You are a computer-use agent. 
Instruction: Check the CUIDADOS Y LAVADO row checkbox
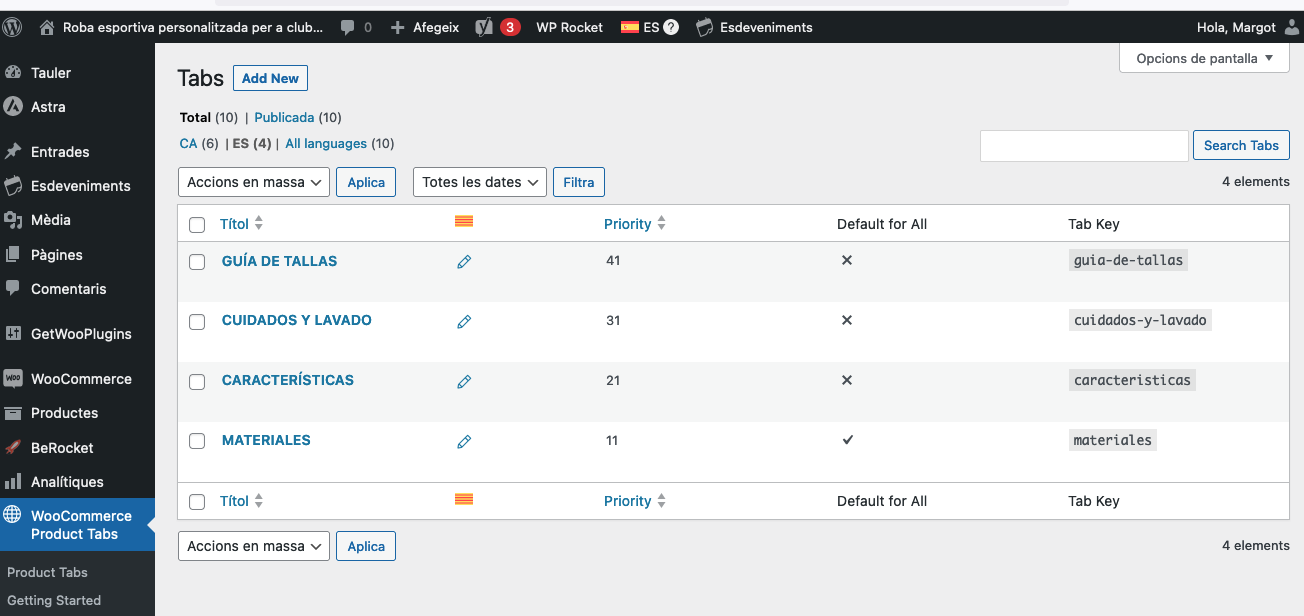click(x=197, y=322)
